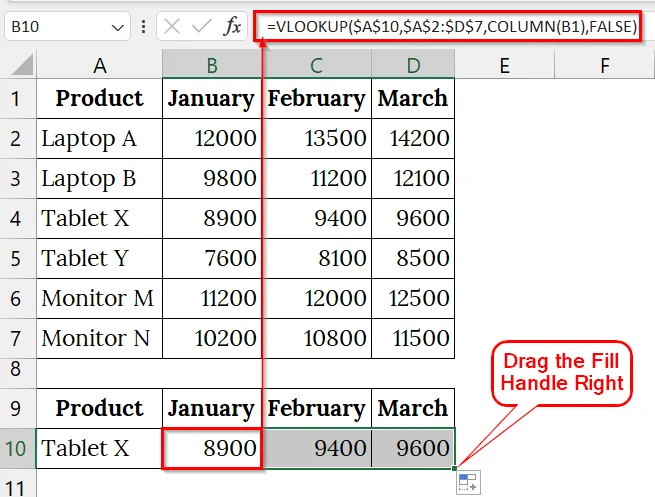Screen dimensions: 655x497
Task: Select the Laptop A cell
Action: pos(99,138)
